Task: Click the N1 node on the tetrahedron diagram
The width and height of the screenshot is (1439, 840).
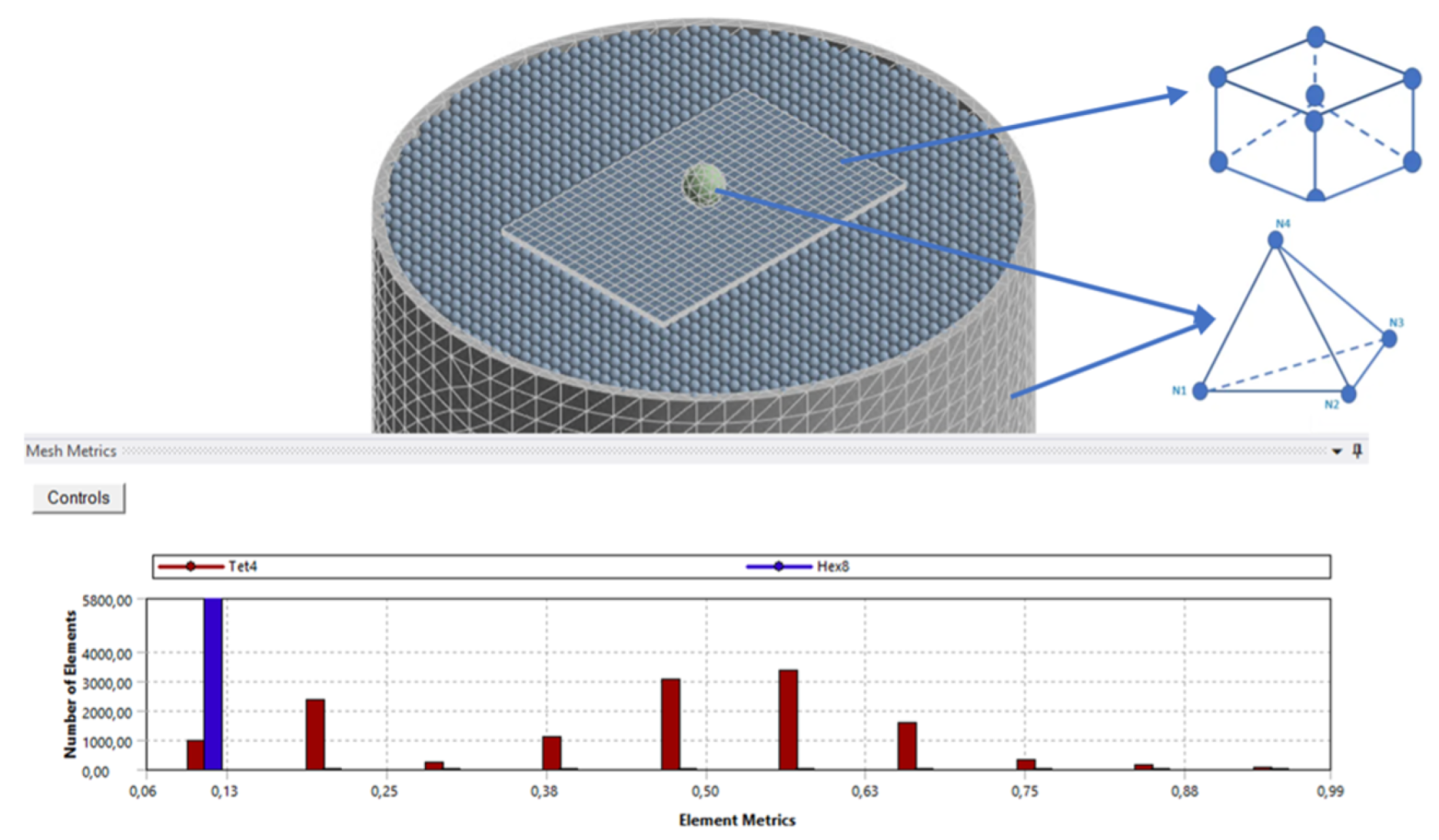Action: point(1200,391)
